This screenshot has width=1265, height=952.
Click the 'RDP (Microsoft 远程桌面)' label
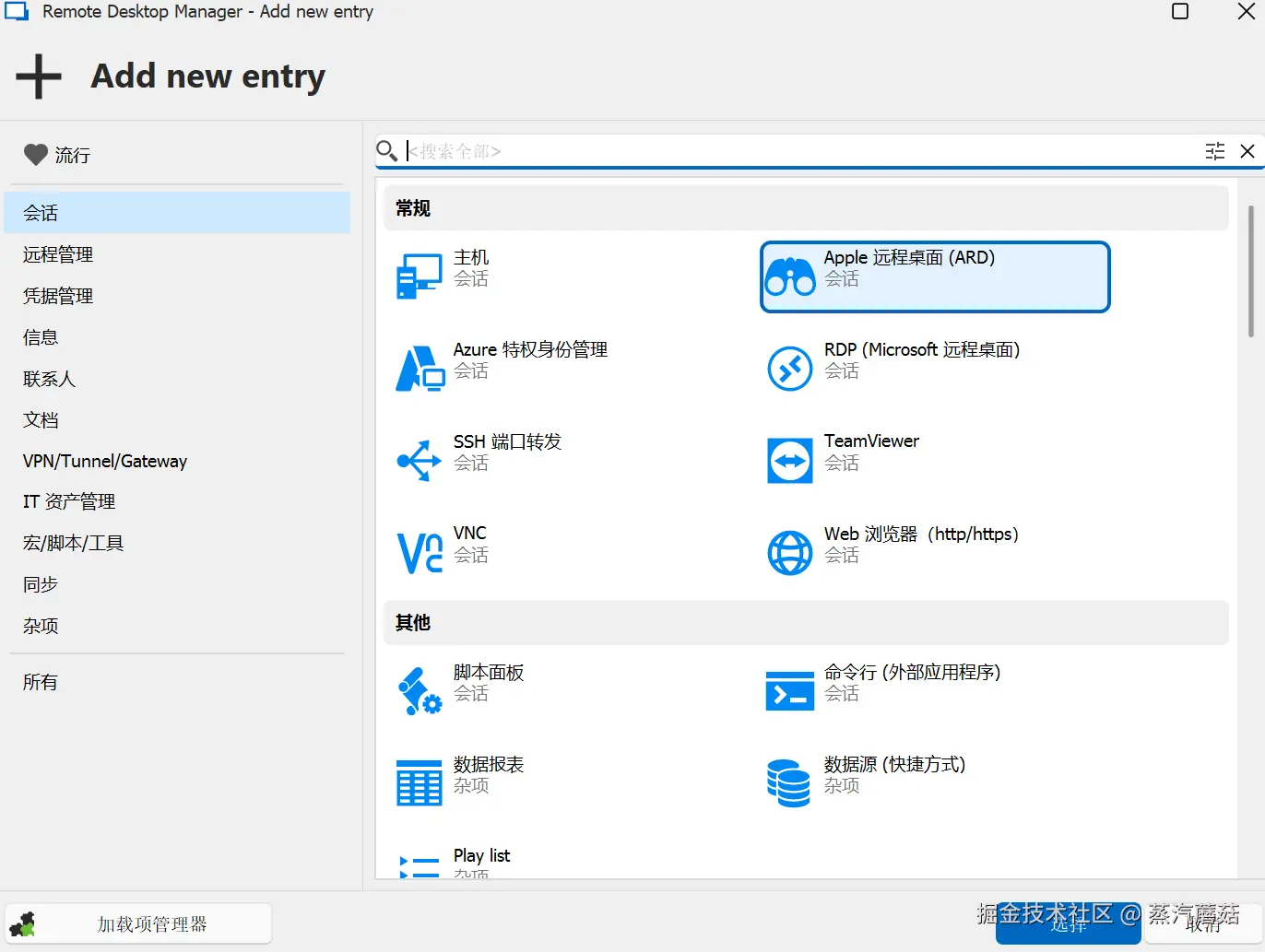pyautogui.click(x=922, y=350)
